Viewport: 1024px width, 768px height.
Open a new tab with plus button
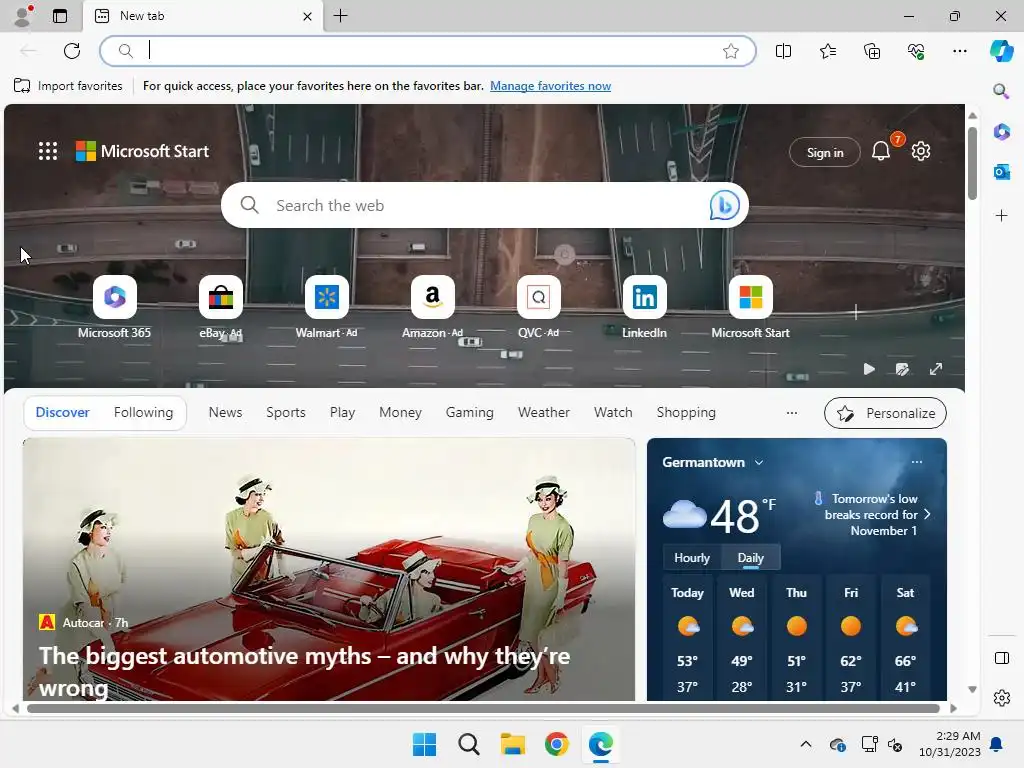pyautogui.click(x=340, y=16)
